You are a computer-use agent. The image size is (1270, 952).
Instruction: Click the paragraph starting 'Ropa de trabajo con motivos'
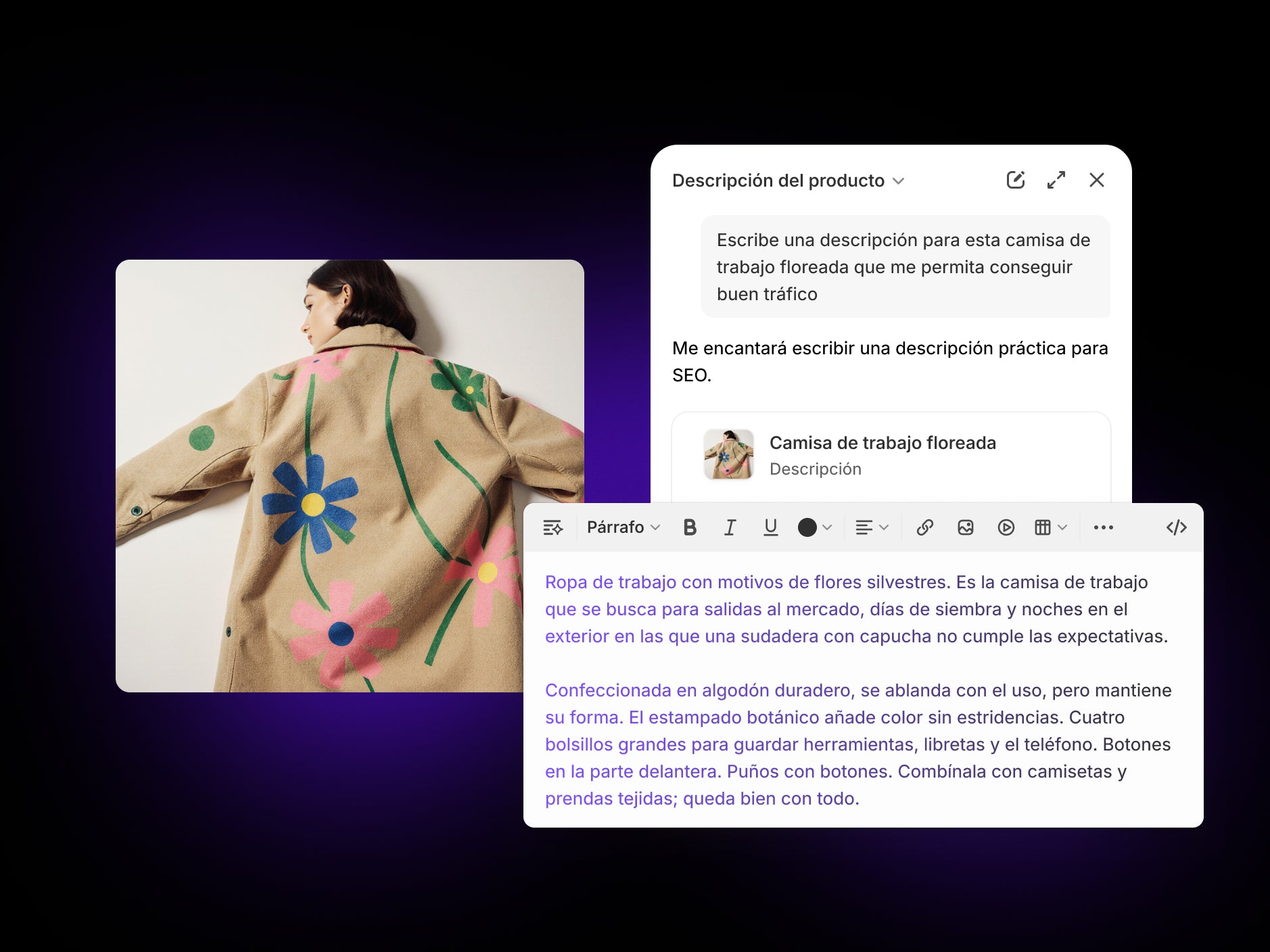click(856, 609)
